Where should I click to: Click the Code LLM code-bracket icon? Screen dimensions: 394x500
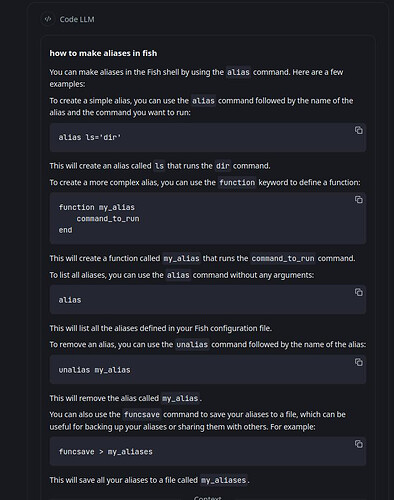(48, 19)
